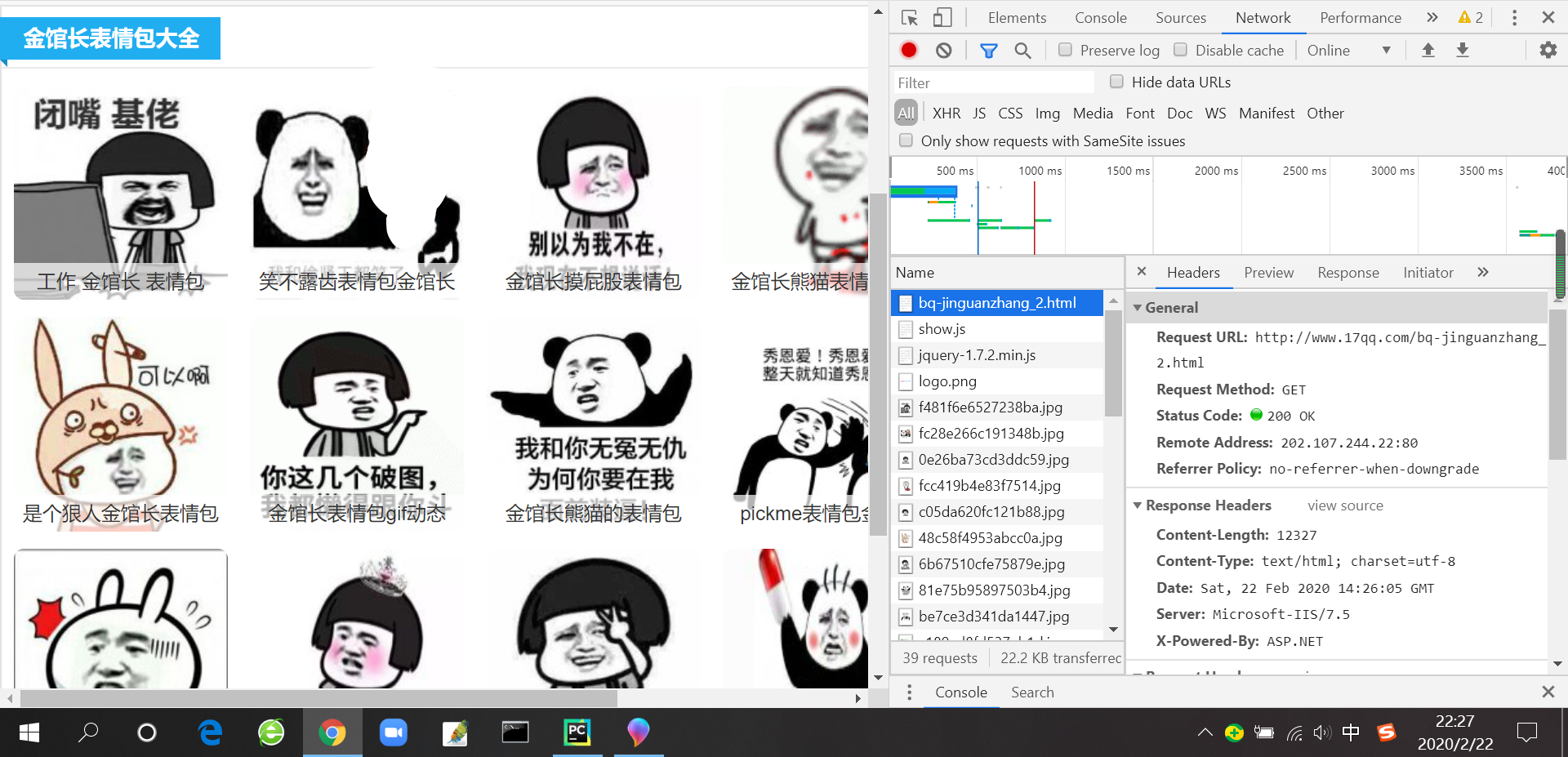Select the show.js request in the list
The width and height of the screenshot is (1568, 757).
pyautogui.click(x=942, y=328)
